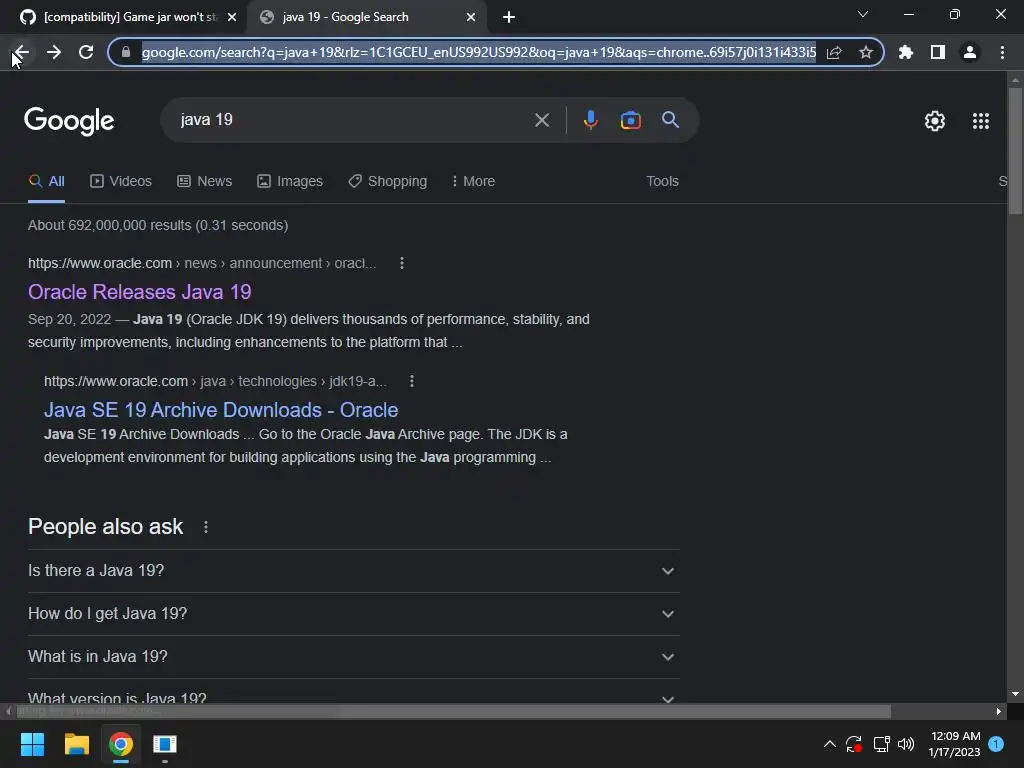
Task: Click the sync status tray icon
Action: (x=854, y=744)
